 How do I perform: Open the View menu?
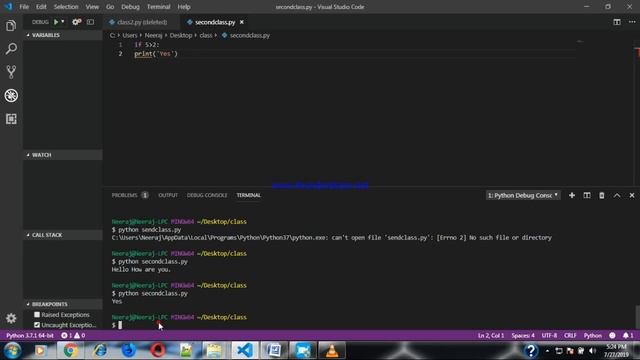click(x=92, y=7)
